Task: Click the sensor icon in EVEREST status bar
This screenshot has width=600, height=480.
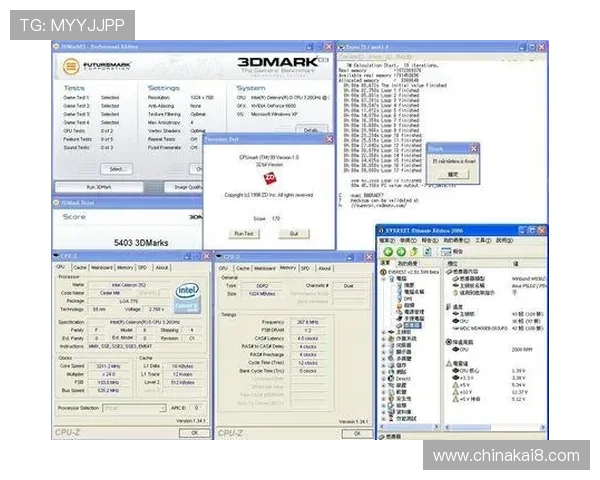Action: point(382,437)
